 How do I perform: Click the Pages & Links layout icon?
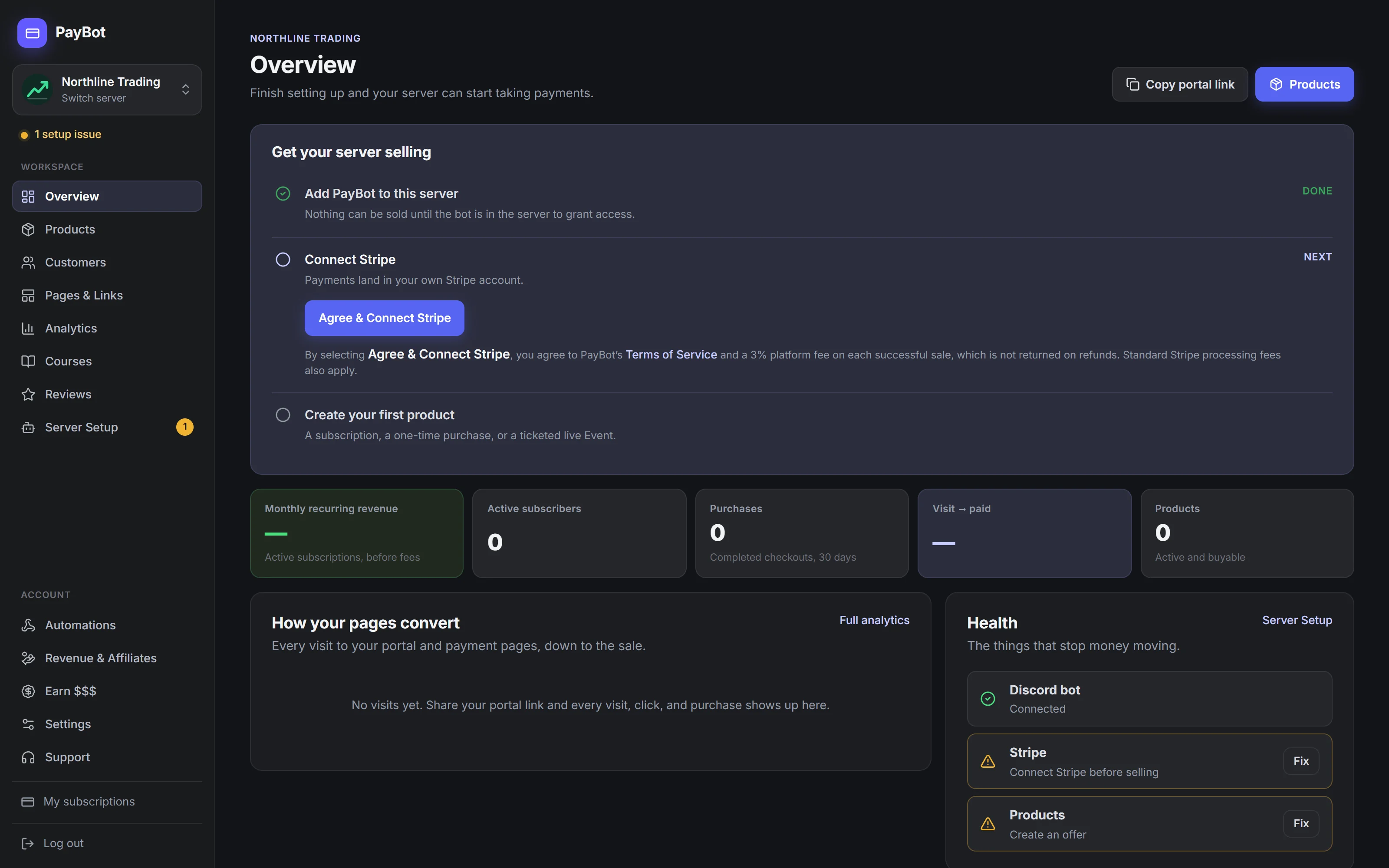point(28,296)
